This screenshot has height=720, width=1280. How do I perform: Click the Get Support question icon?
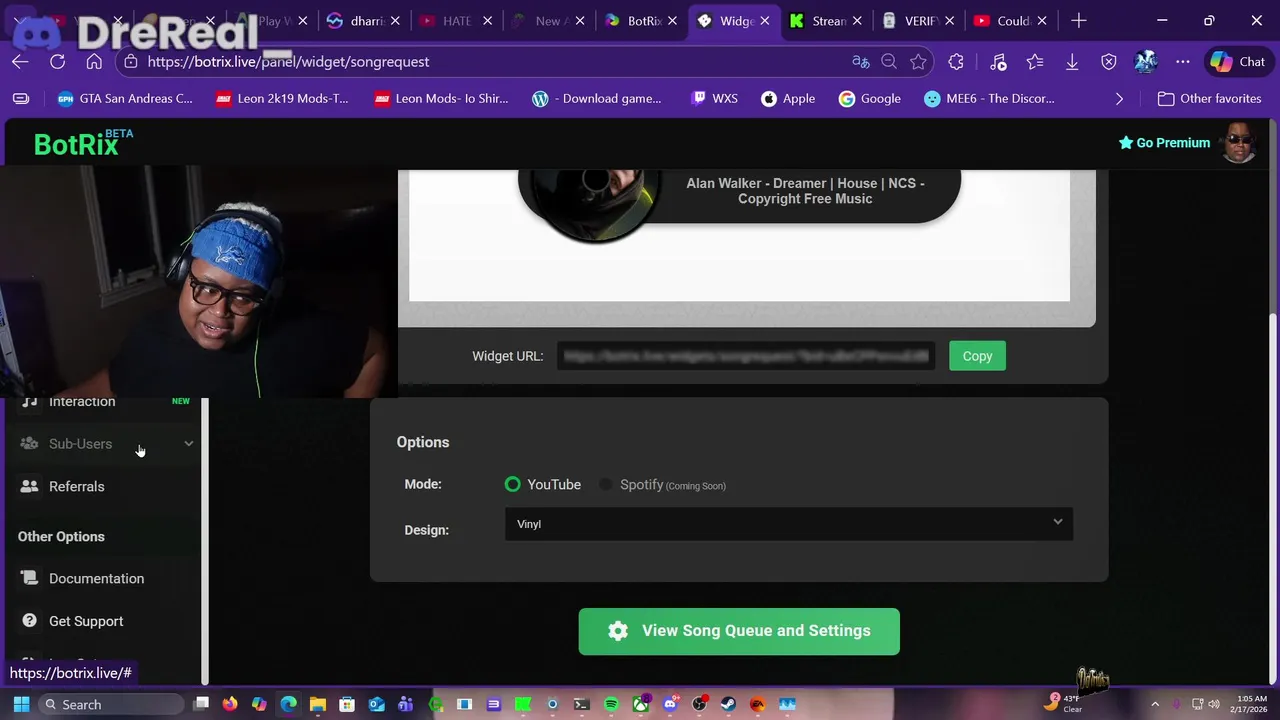(x=29, y=621)
